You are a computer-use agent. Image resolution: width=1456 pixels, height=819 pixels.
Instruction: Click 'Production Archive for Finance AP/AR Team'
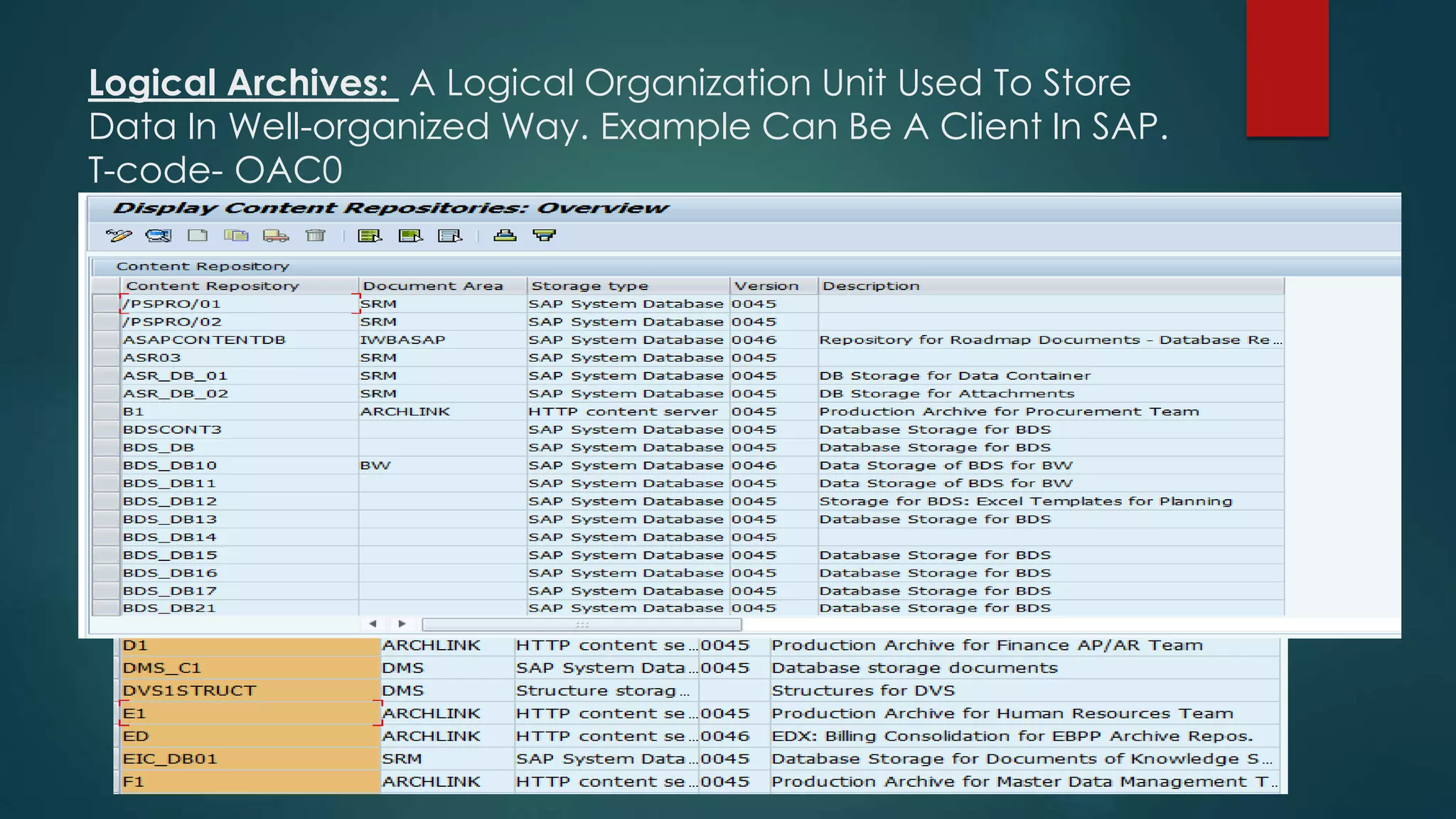[x=987, y=645]
